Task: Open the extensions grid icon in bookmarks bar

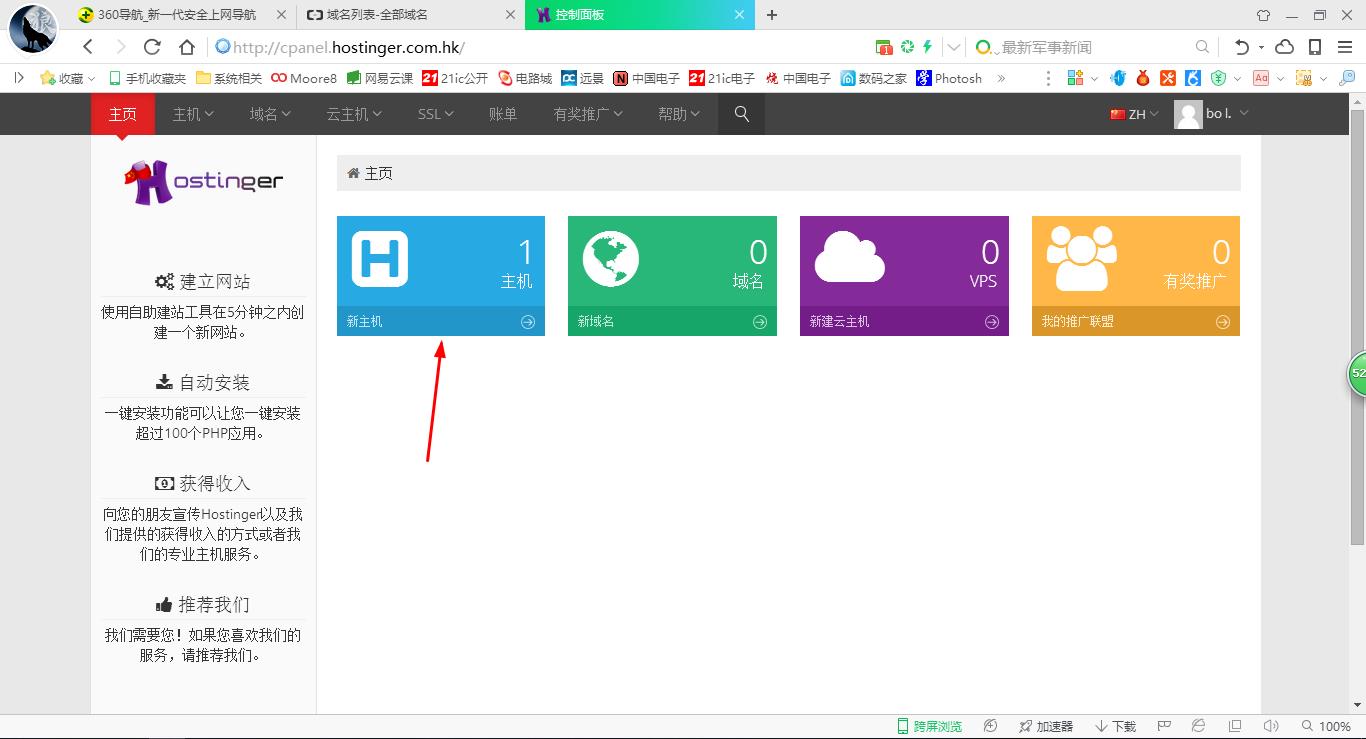Action: pos(1076,78)
